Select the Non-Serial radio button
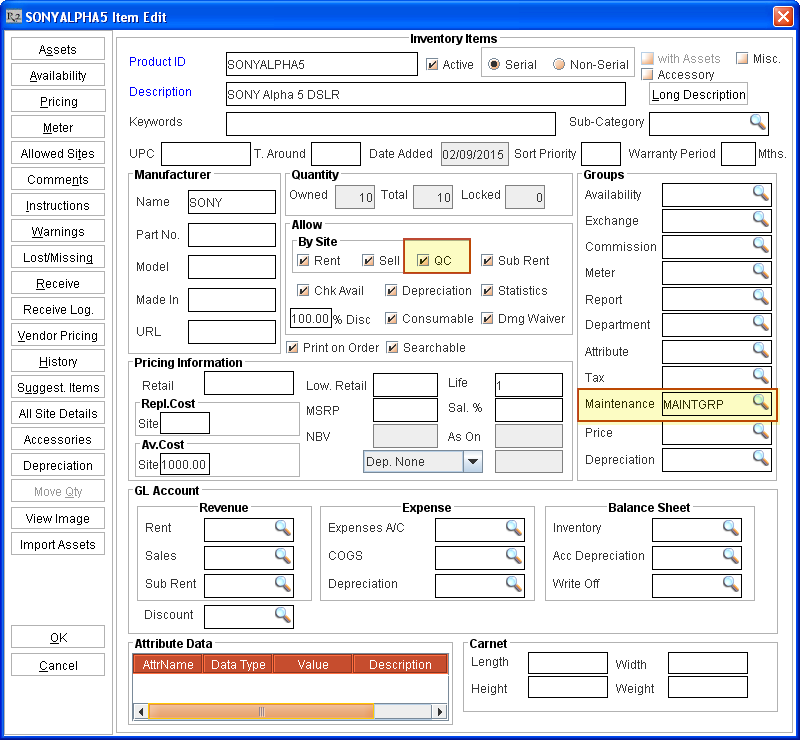Screen dimensions: 800x740 point(559,64)
